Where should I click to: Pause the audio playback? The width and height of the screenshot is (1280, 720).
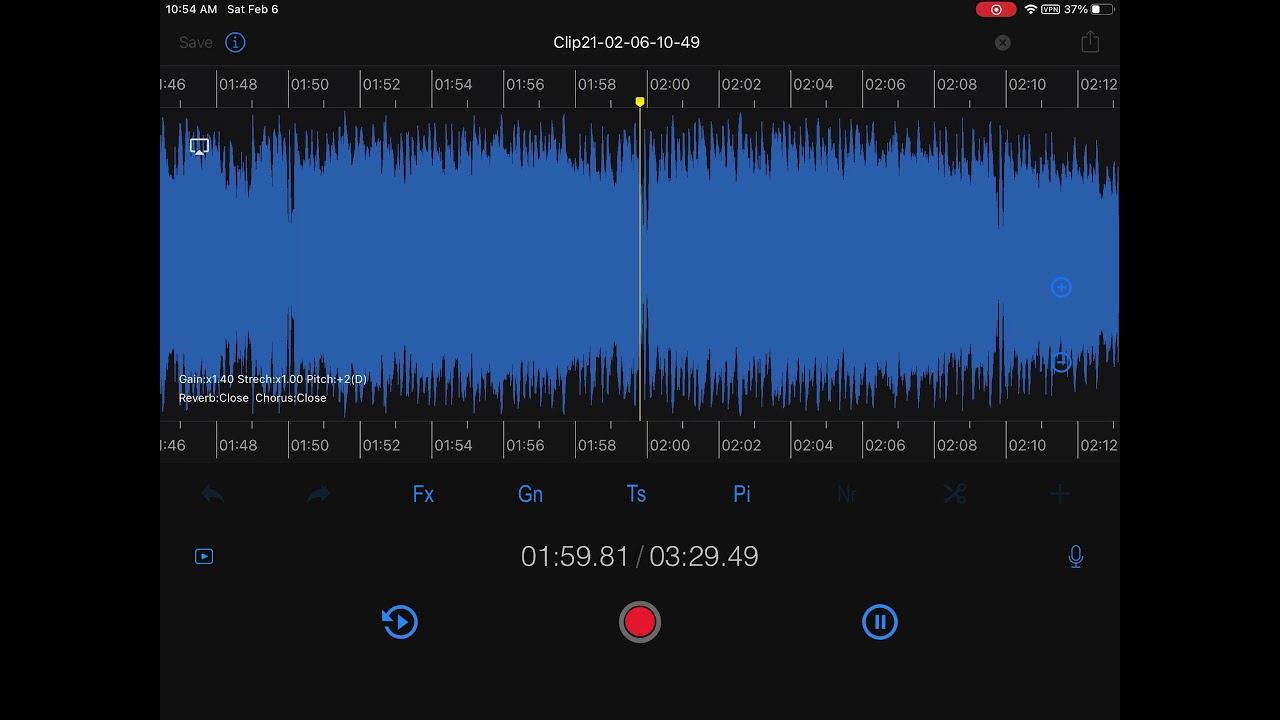point(880,622)
